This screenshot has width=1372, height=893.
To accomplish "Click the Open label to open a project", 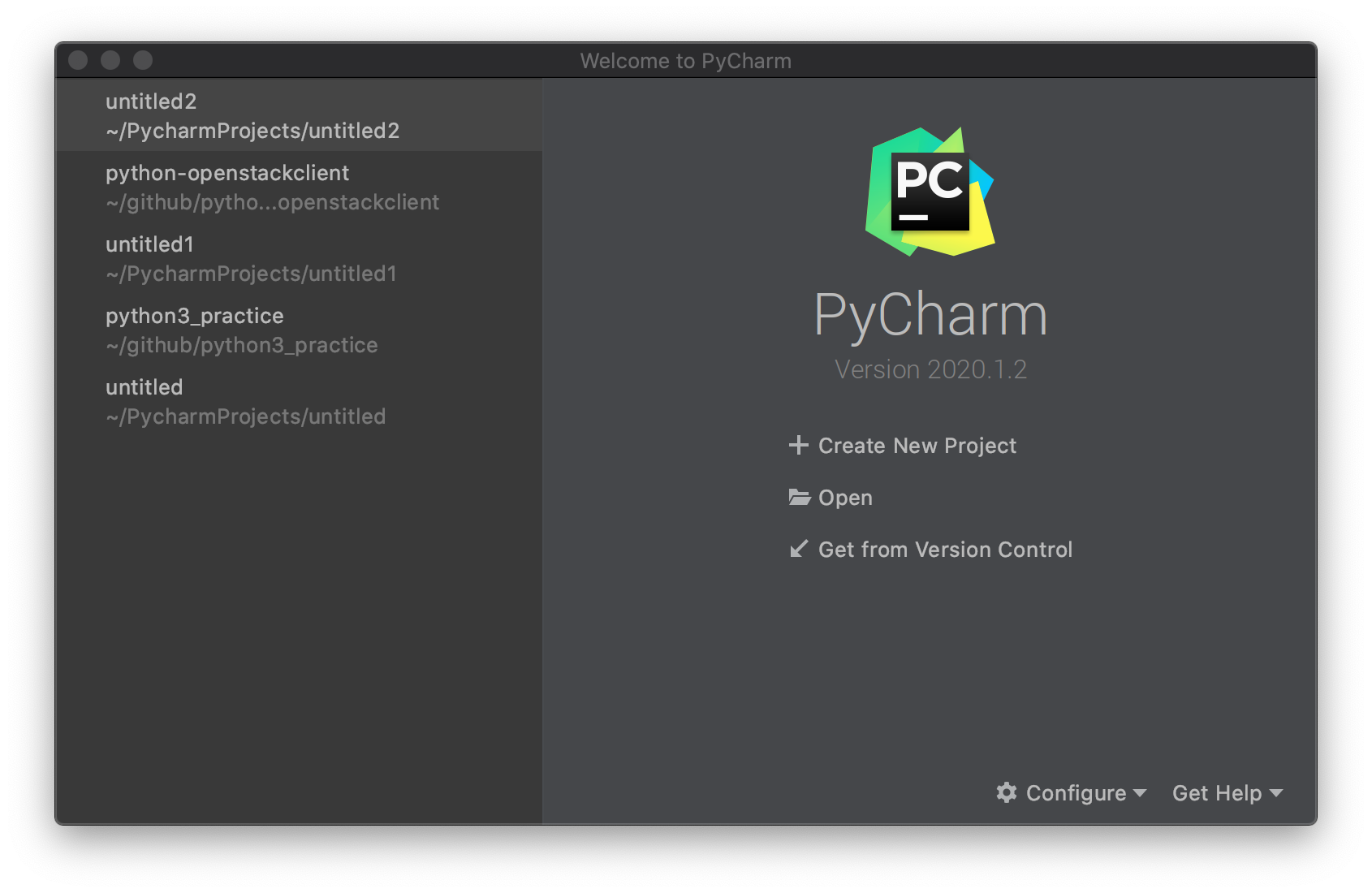I will 845,498.
